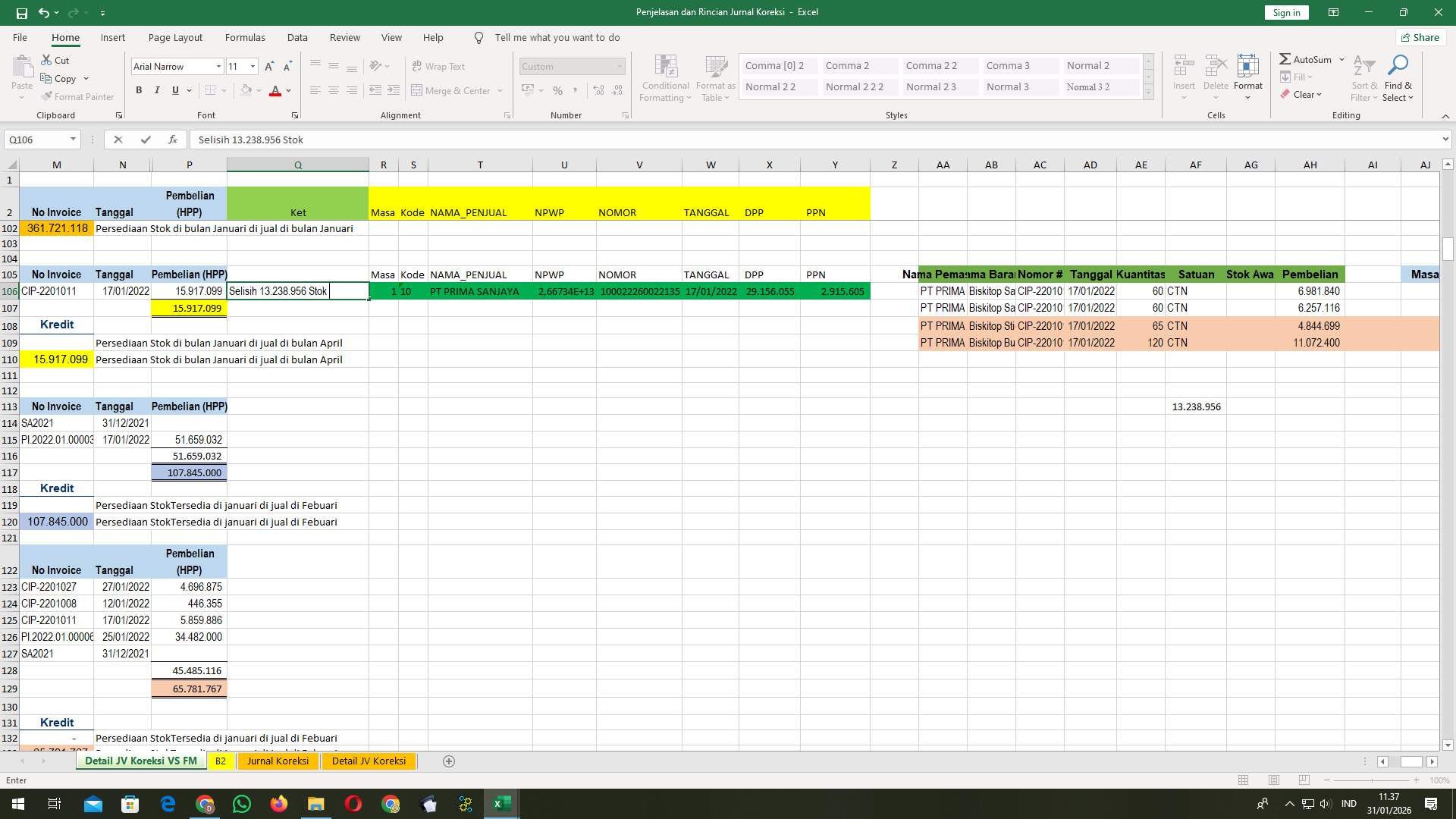The width and height of the screenshot is (1456, 819).
Task: Click the Sign in button
Action: tap(1285, 12)
